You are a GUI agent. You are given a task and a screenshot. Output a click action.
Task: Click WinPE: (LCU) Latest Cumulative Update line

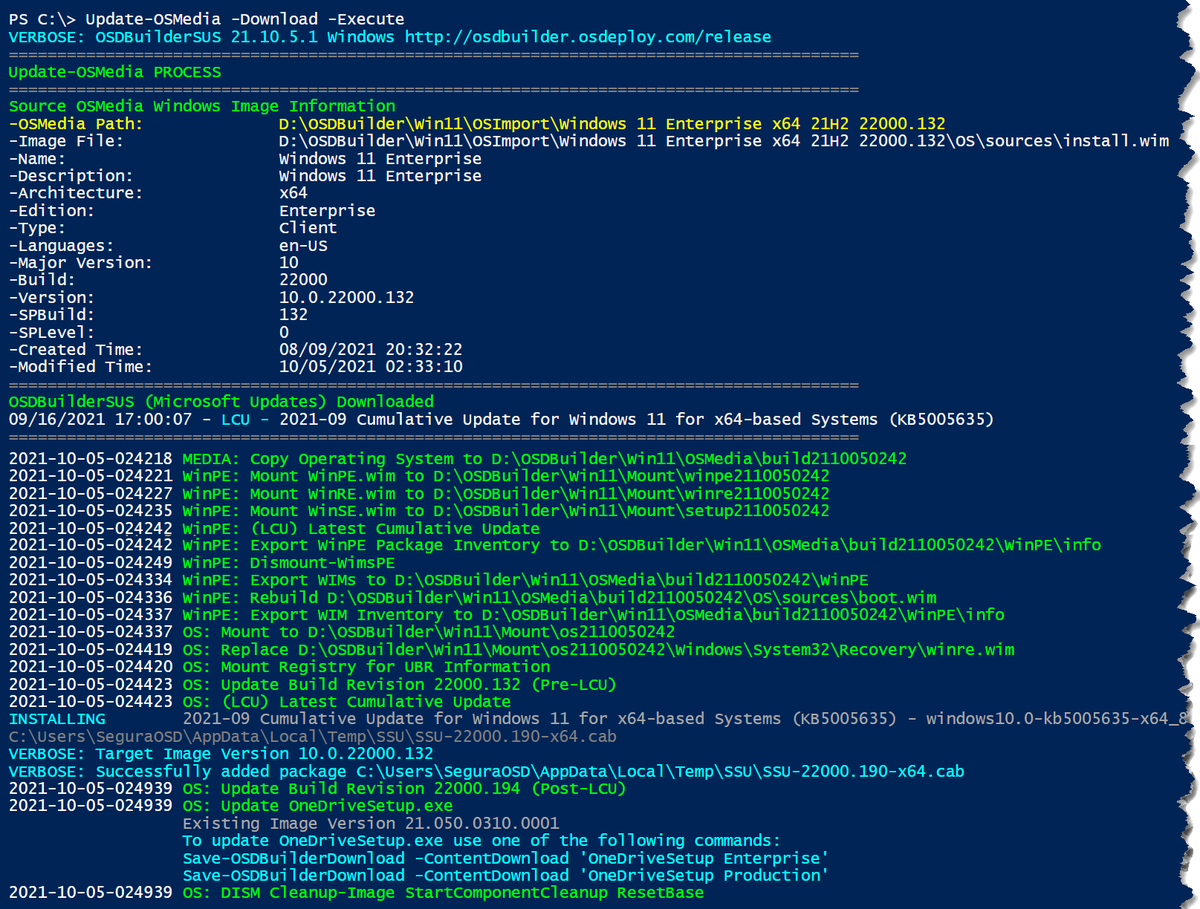[274, 528]
